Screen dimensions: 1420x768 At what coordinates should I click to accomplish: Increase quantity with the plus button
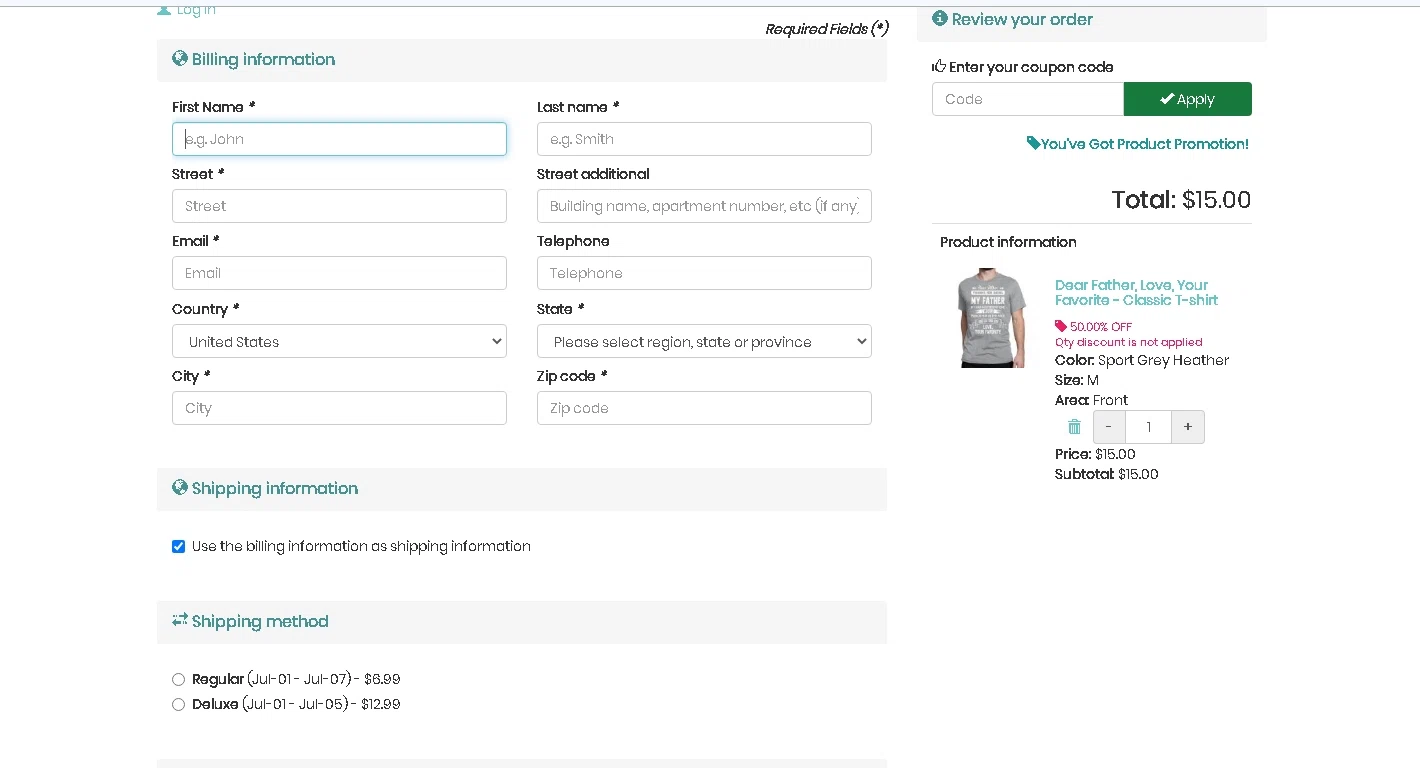(x=1188, y=427)
